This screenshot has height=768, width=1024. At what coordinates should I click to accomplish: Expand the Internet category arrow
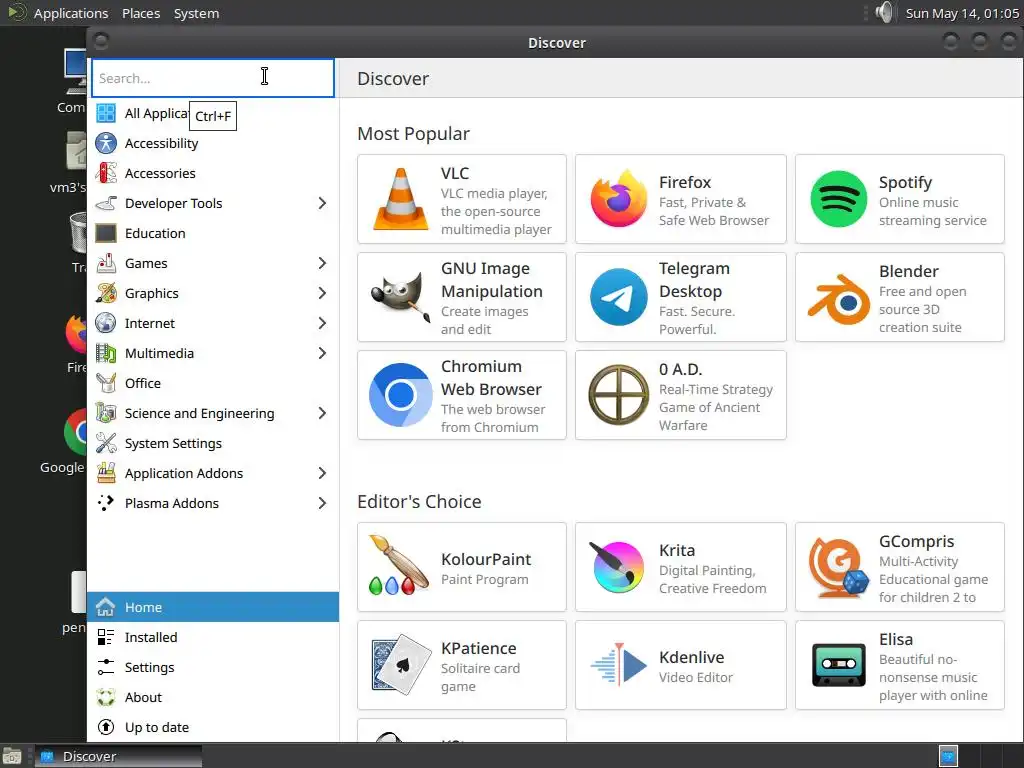coord(322,323)
